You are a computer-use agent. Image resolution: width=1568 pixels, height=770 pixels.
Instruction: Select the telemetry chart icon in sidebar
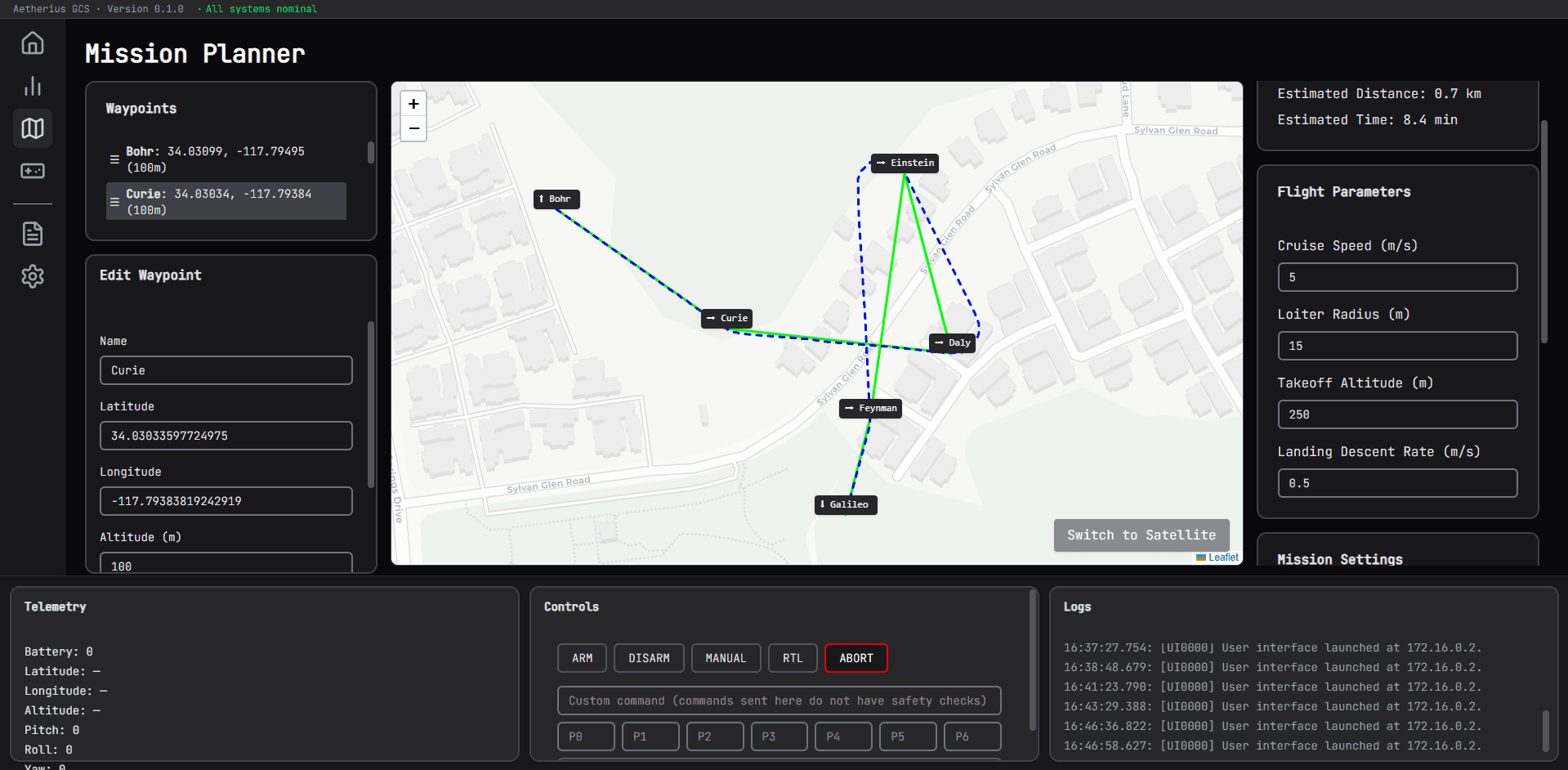(x=32, y=86)
